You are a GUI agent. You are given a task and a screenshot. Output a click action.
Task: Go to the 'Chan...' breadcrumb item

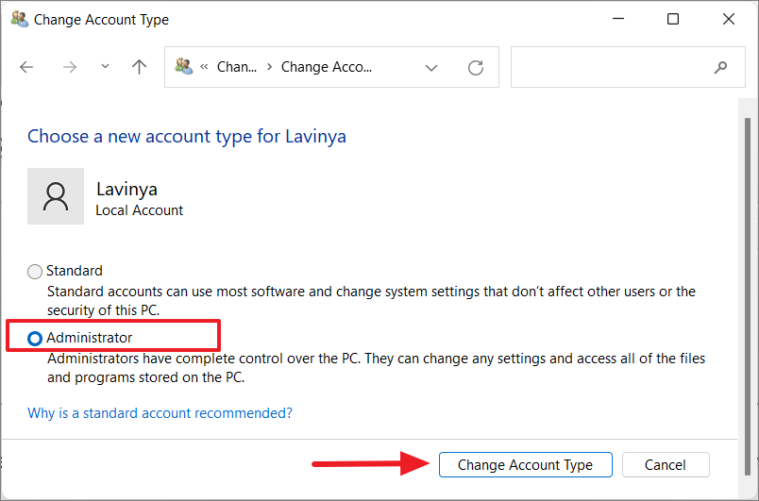pyautogui.click(x=237, y=67)
